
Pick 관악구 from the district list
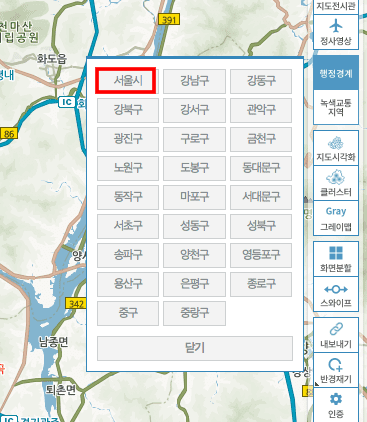pos(261,110)
